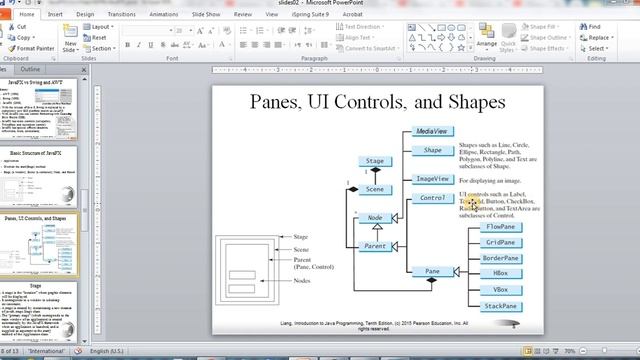Screen dimensions: 640x360
Task: Click the 70% zoom level
Action: (x=570, y=351)
